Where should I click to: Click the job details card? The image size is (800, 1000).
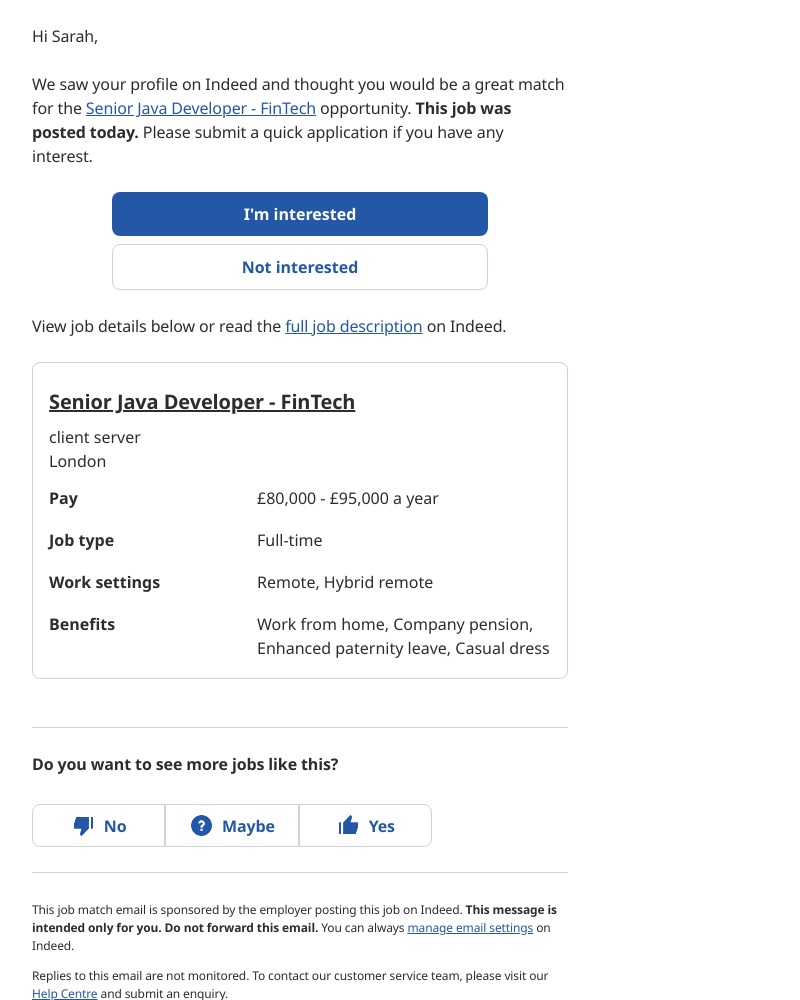click(x=300, y=520)
